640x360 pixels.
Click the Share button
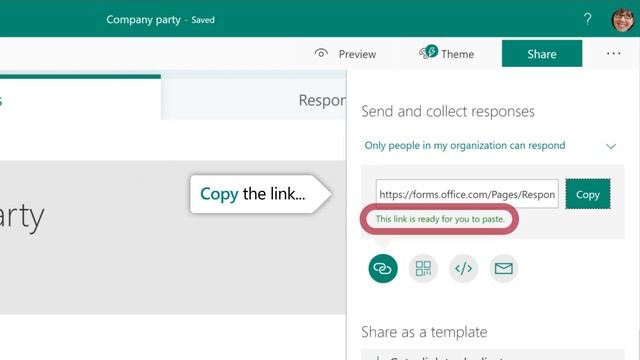(542, 53)
